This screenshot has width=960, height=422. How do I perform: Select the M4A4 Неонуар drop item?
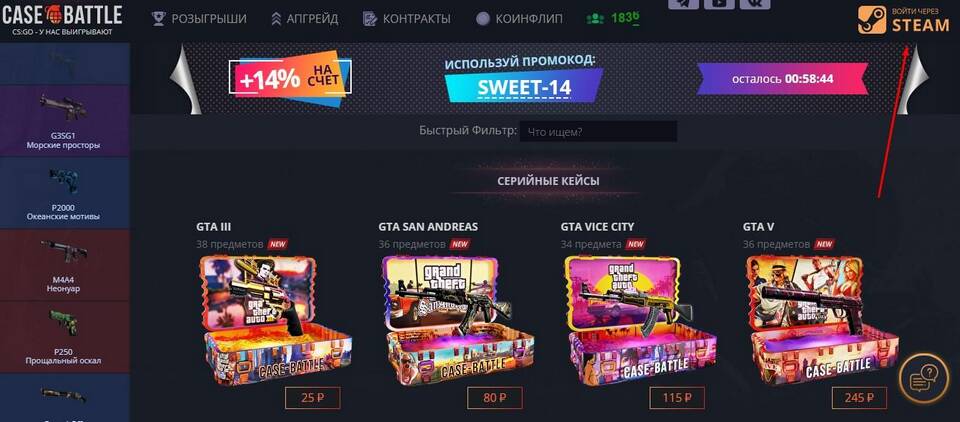tap(64, 265)
